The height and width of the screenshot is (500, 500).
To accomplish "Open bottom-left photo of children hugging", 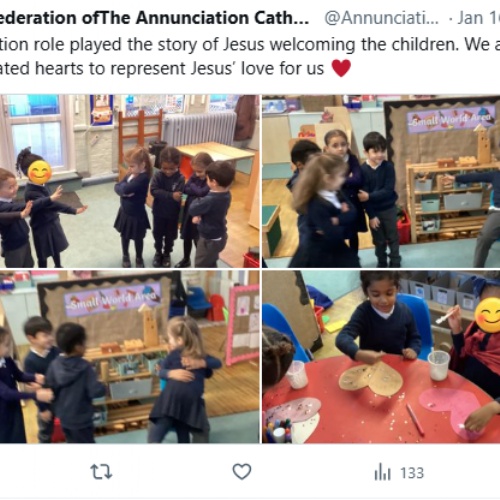I will (129, 357).
